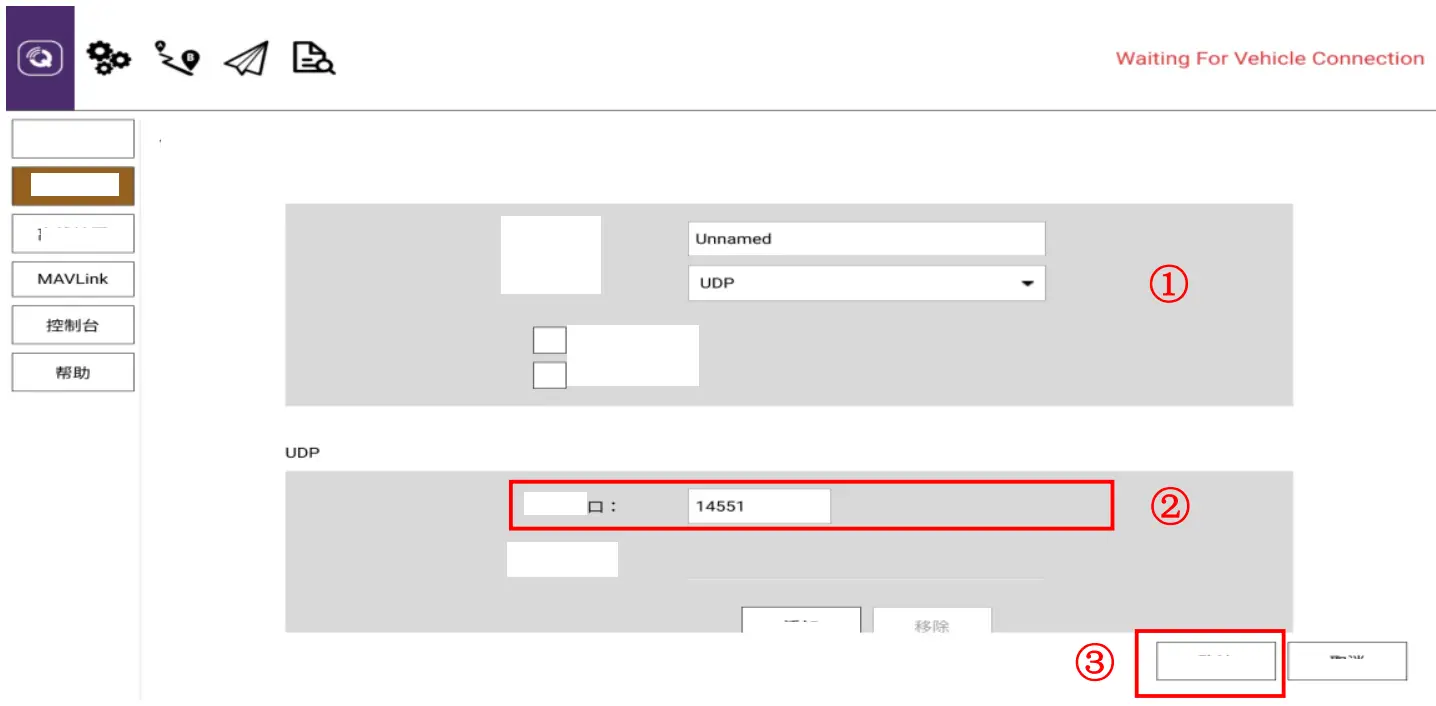This screenshot has width=1436, height=706.
Task: Switch to Fly view paper plane icon
Action: 246,59
